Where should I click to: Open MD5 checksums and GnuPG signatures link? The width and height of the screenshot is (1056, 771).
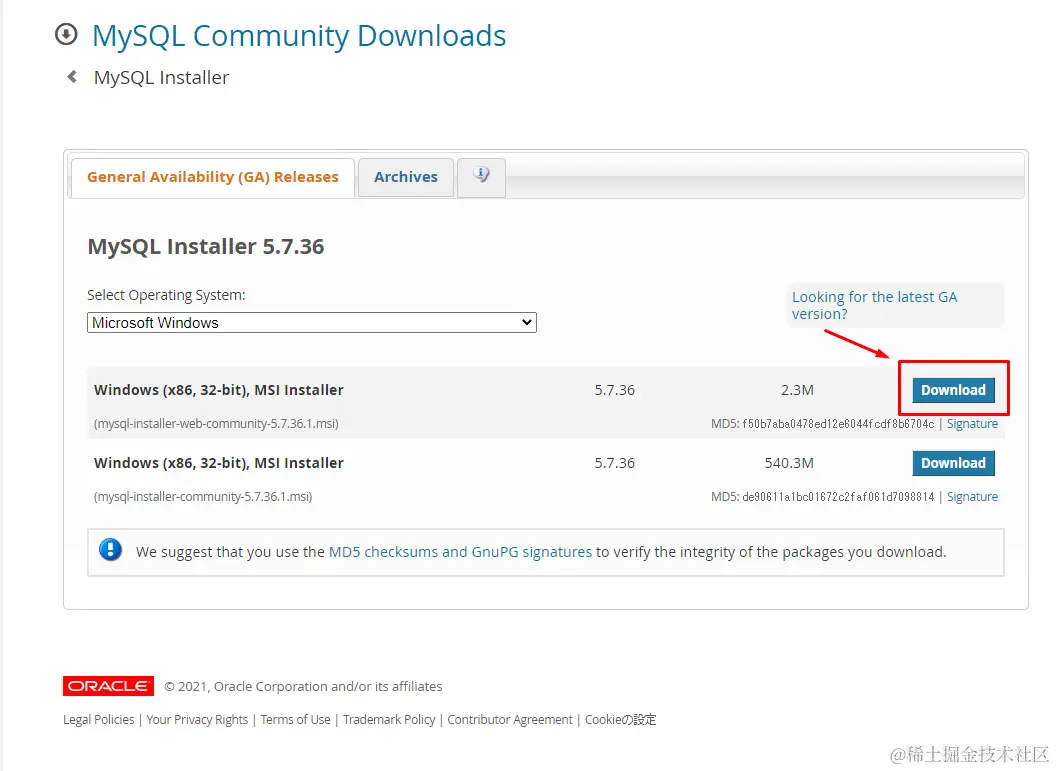click(x=460, y=551)
